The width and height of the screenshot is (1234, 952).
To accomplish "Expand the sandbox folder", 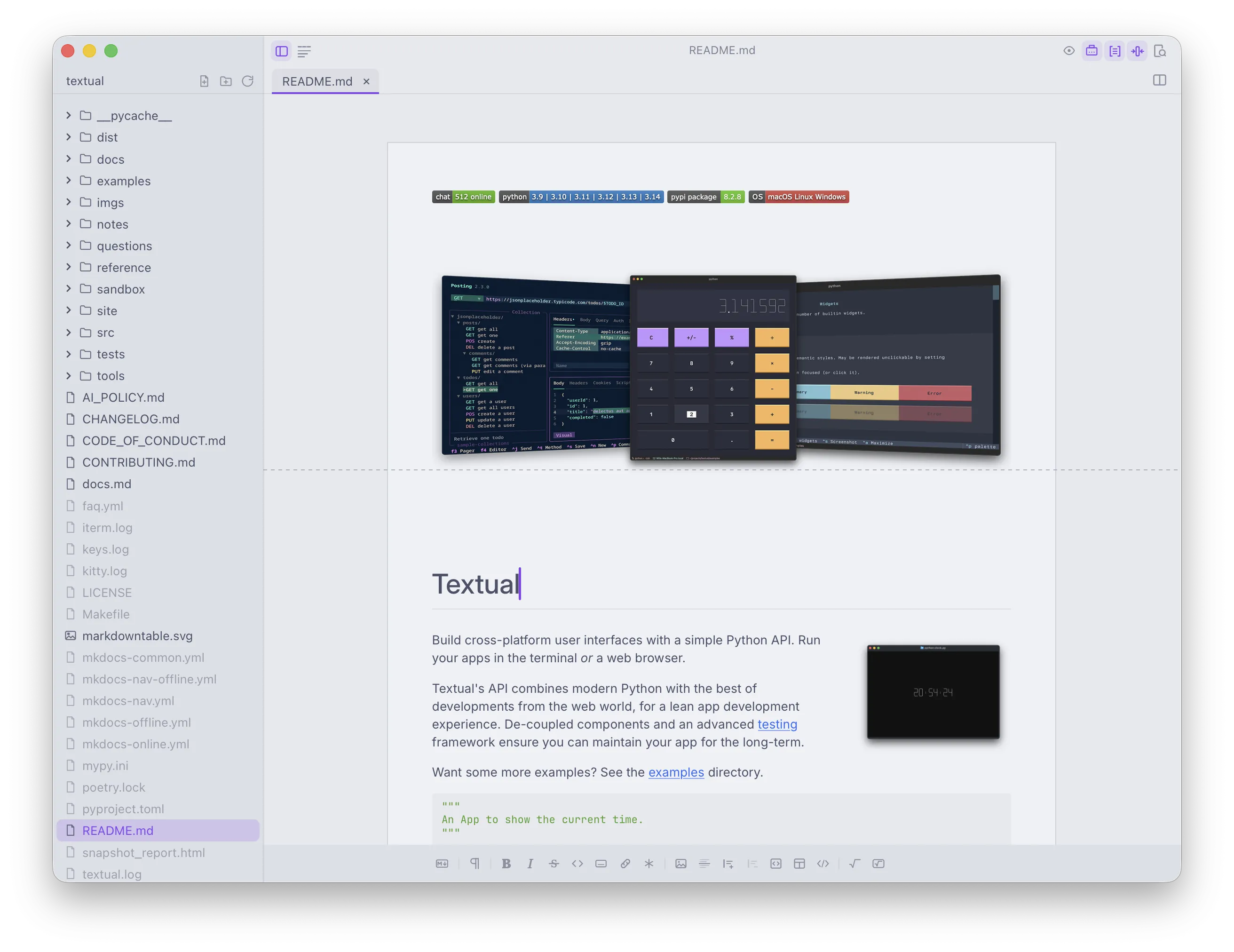I will click(68, 289).
